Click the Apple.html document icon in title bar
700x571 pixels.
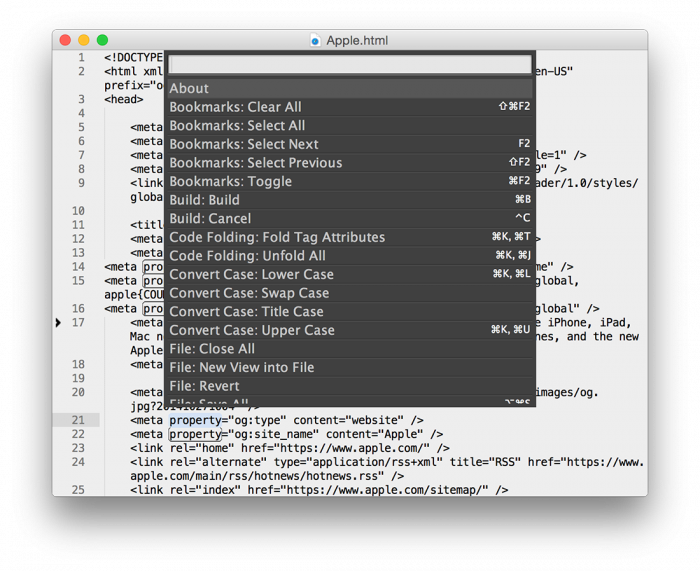pyautogui.click(x=315, y=40)
